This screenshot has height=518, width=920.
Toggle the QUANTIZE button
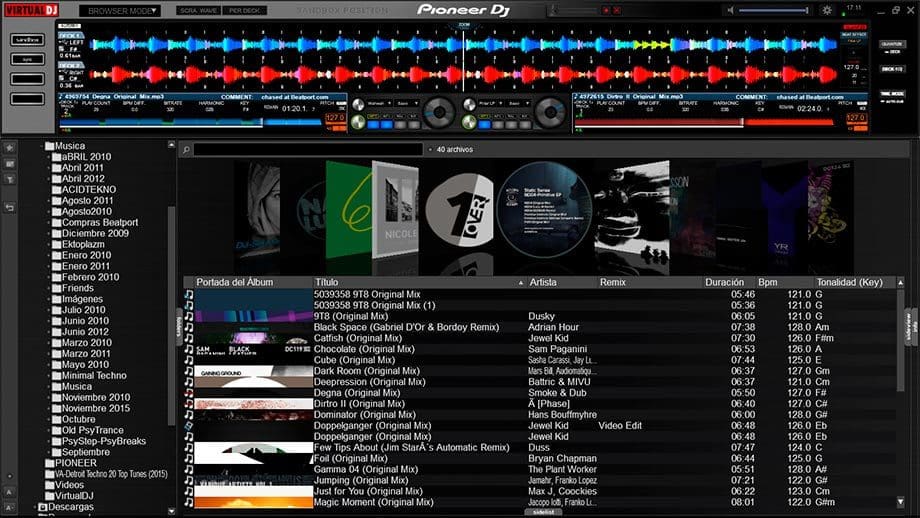pyautogui.click(x=891, y=44)
